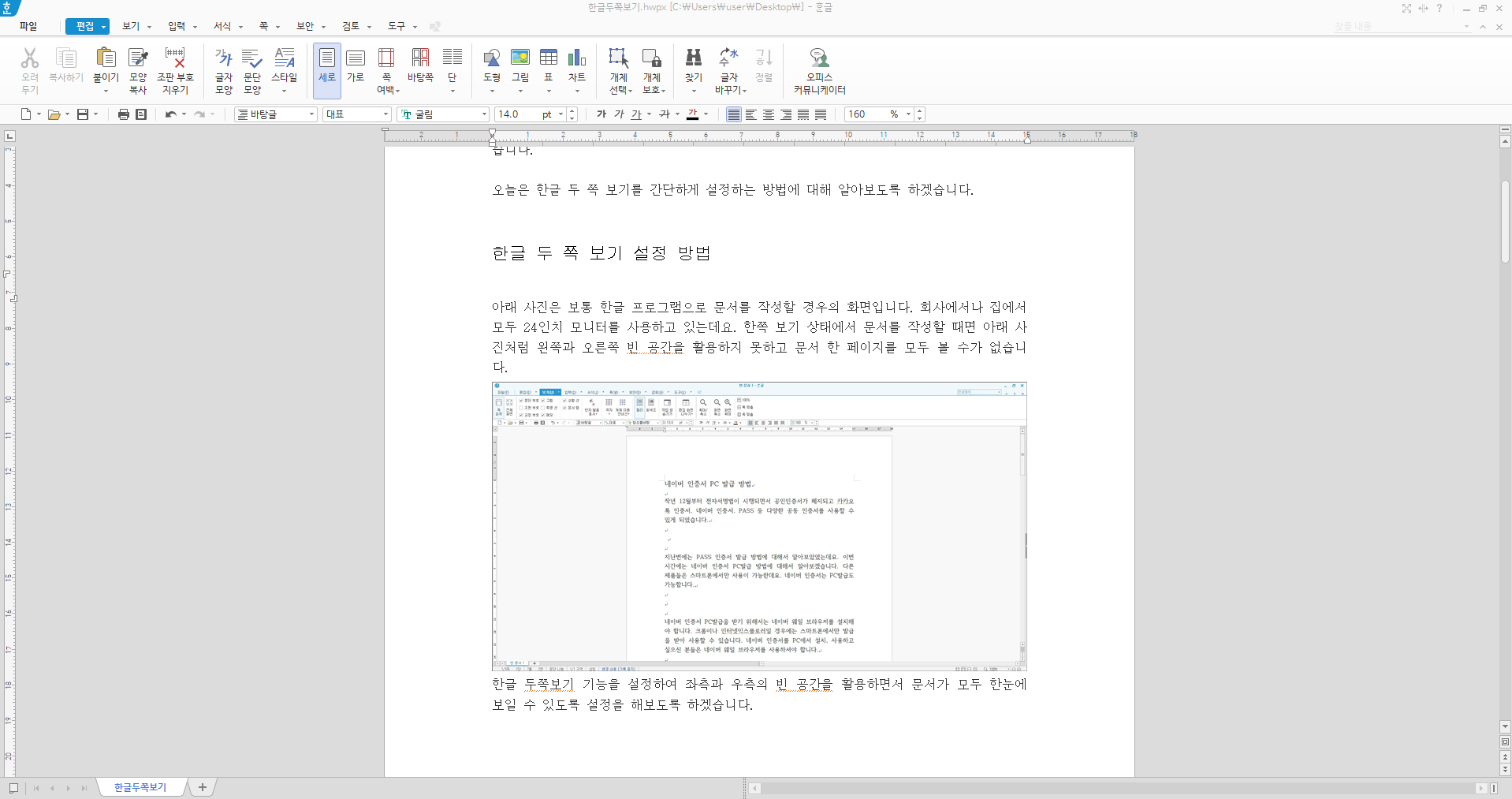Toggle Strikethrough (취소선 가) formatting
Screen dimensions: 1512x799
coord(665,114)
